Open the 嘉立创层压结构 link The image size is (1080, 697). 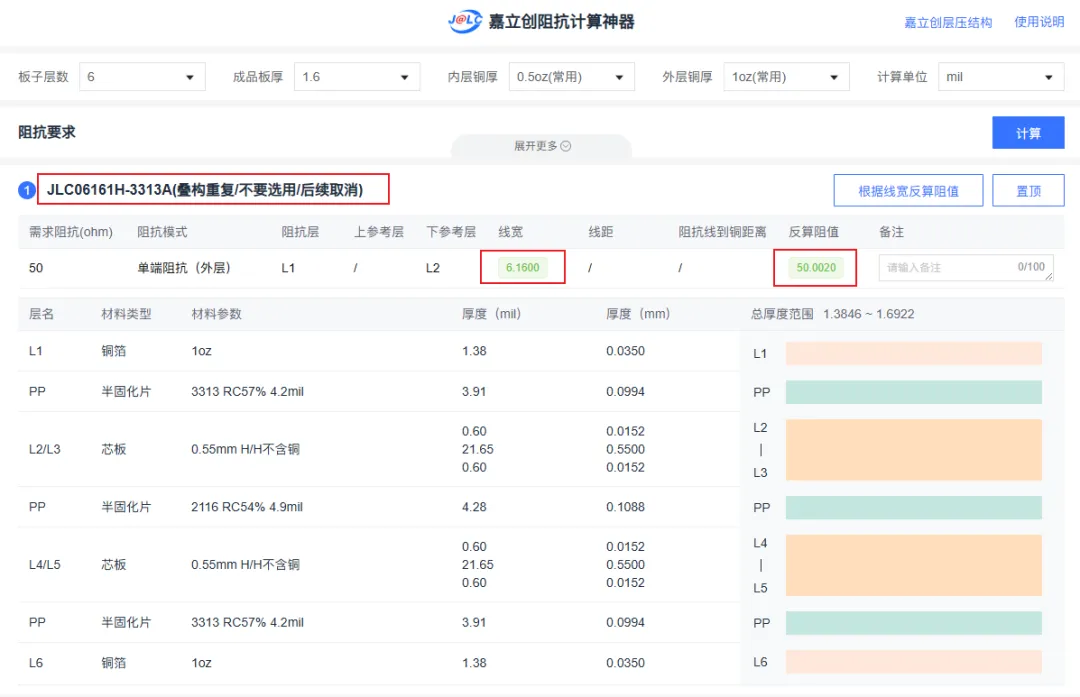point(947,22)
